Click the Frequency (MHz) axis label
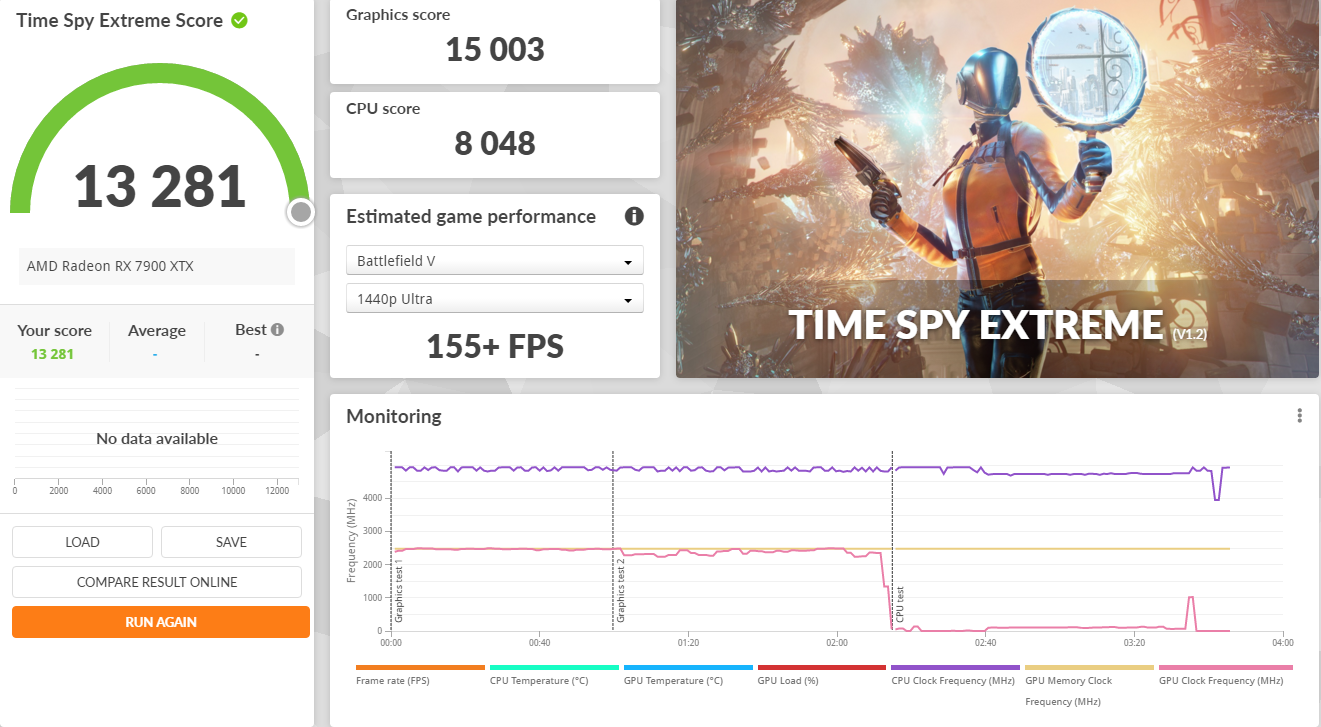The image size is (1321, 727). click(x=352, y=541)
